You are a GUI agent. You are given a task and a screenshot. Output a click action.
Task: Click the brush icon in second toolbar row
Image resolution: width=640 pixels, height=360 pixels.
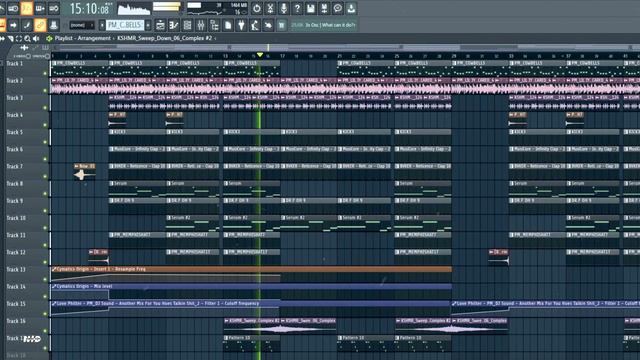[x=27, y=25]
